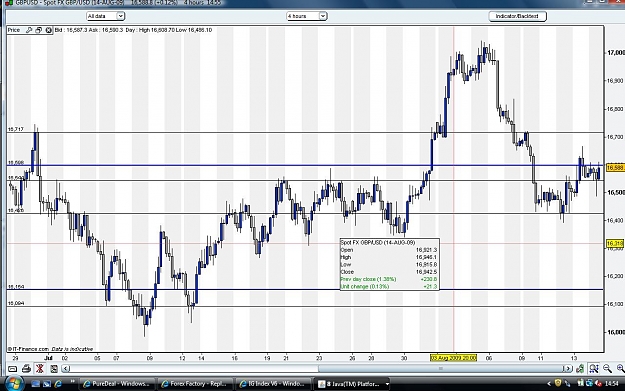Click the yellow 16,588 current price label
The image size is (625, 391).
coord(615,168)
